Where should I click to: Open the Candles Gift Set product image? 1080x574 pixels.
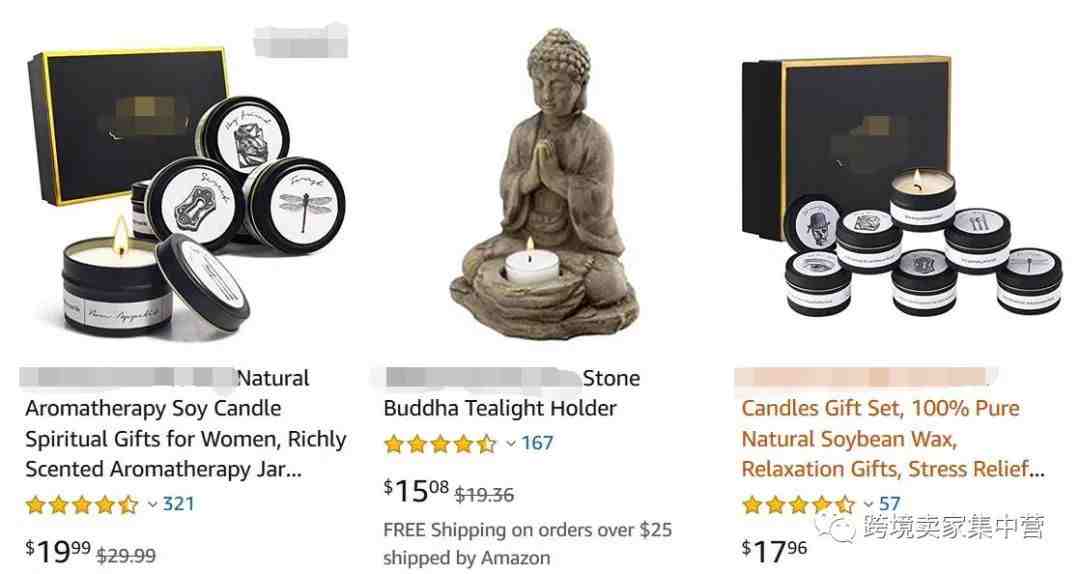[902, 186]
